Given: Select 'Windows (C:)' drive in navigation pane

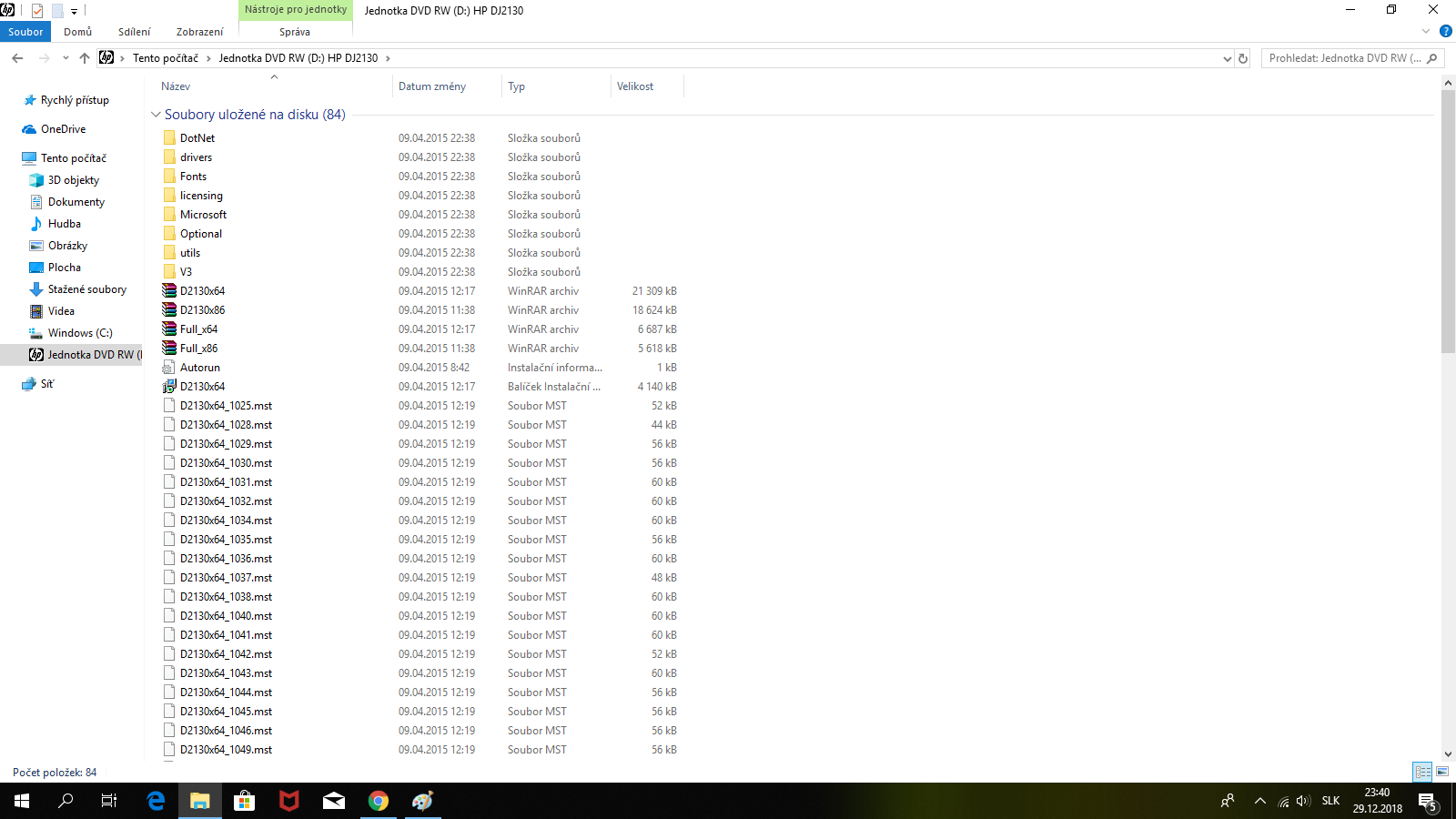Looking at the screenshot, I should pyautogui.click(x=80, y=333).
